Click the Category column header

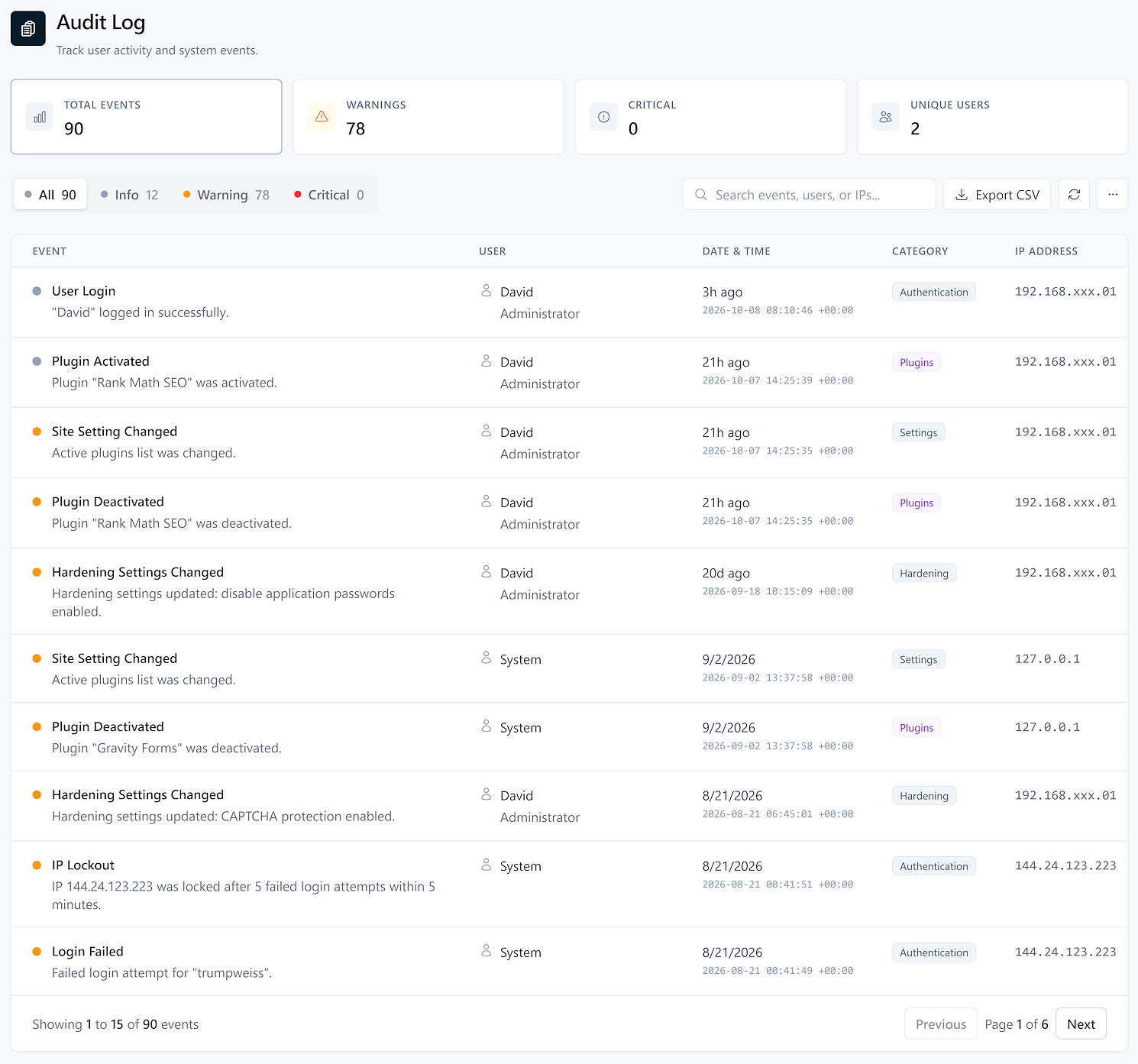920,251
